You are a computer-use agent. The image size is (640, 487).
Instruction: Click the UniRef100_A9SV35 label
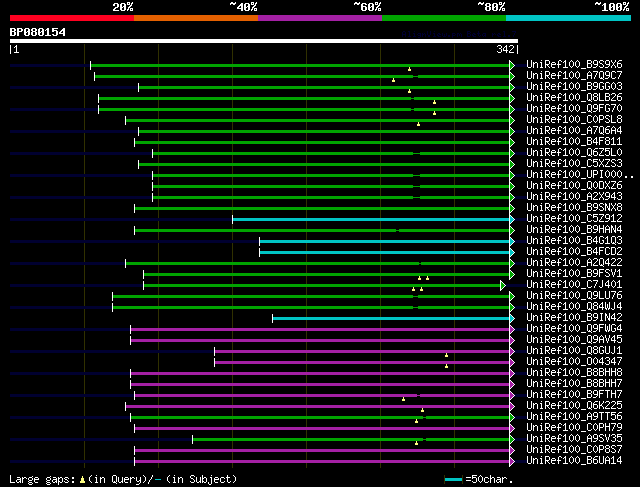click(574, 439)
